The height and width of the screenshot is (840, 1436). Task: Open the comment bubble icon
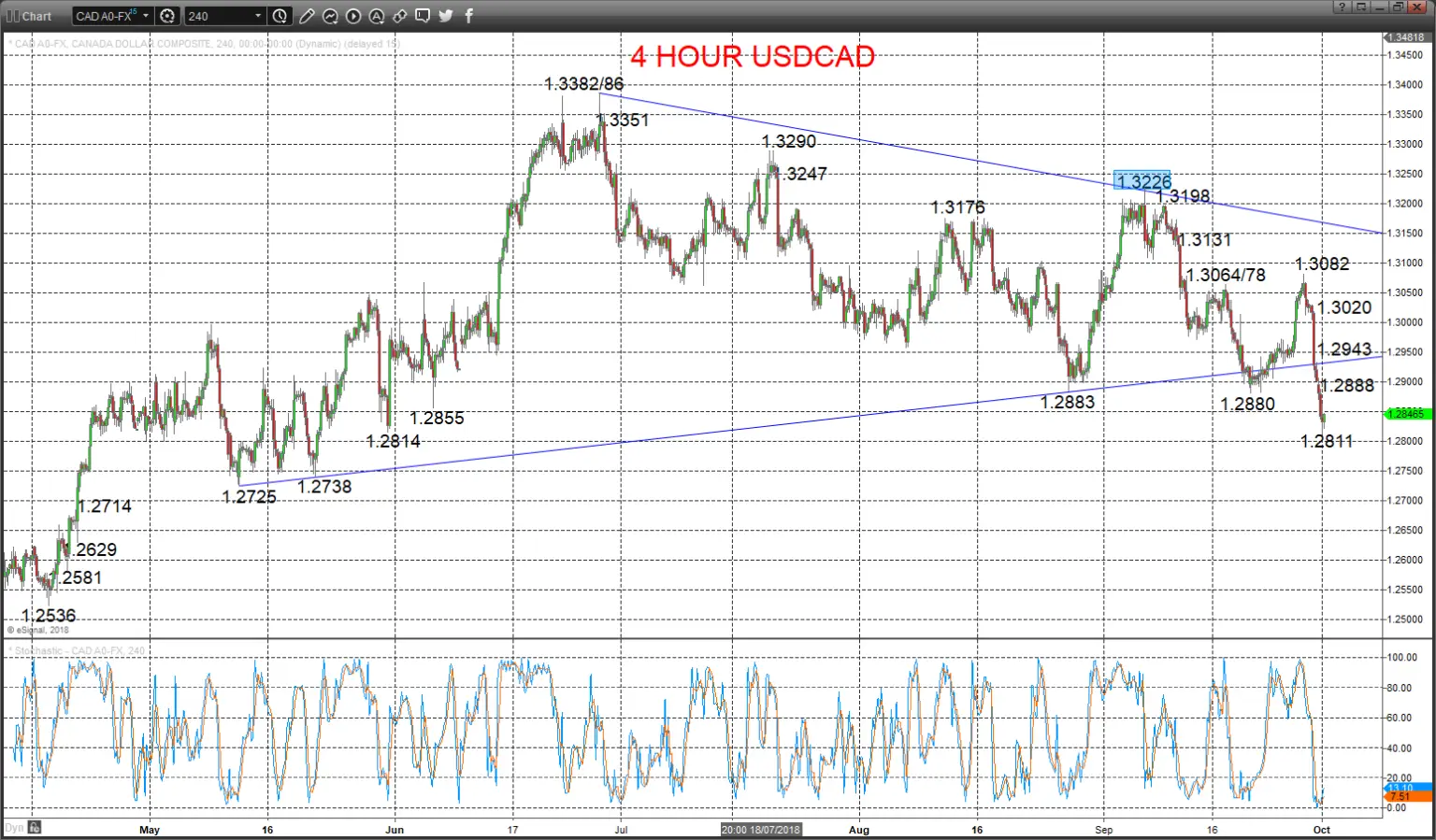pyautogui.click(x=423, y=16)
